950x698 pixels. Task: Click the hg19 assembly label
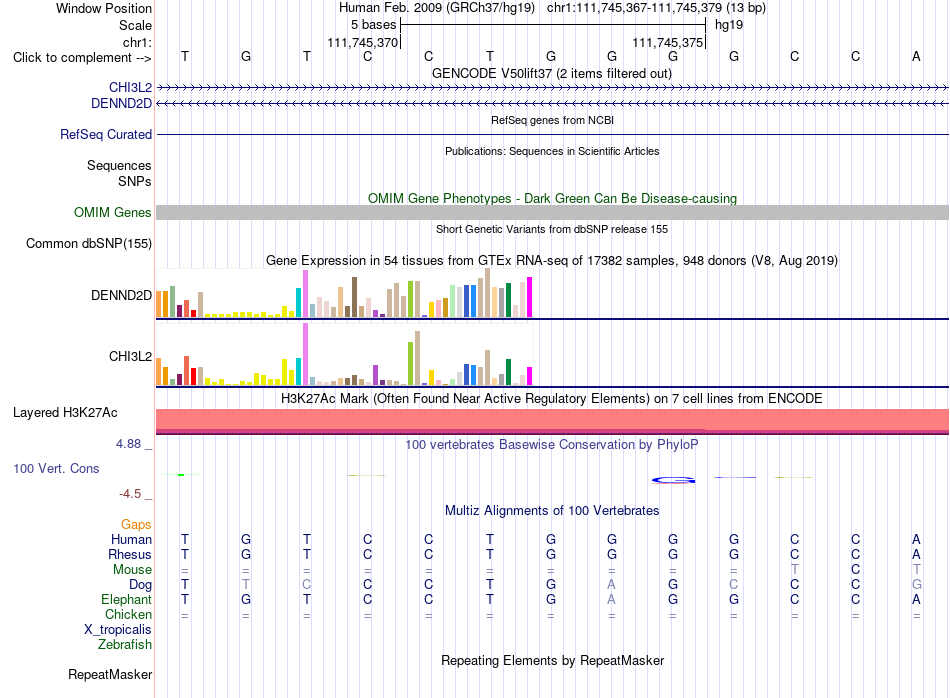tap(729, 25)
